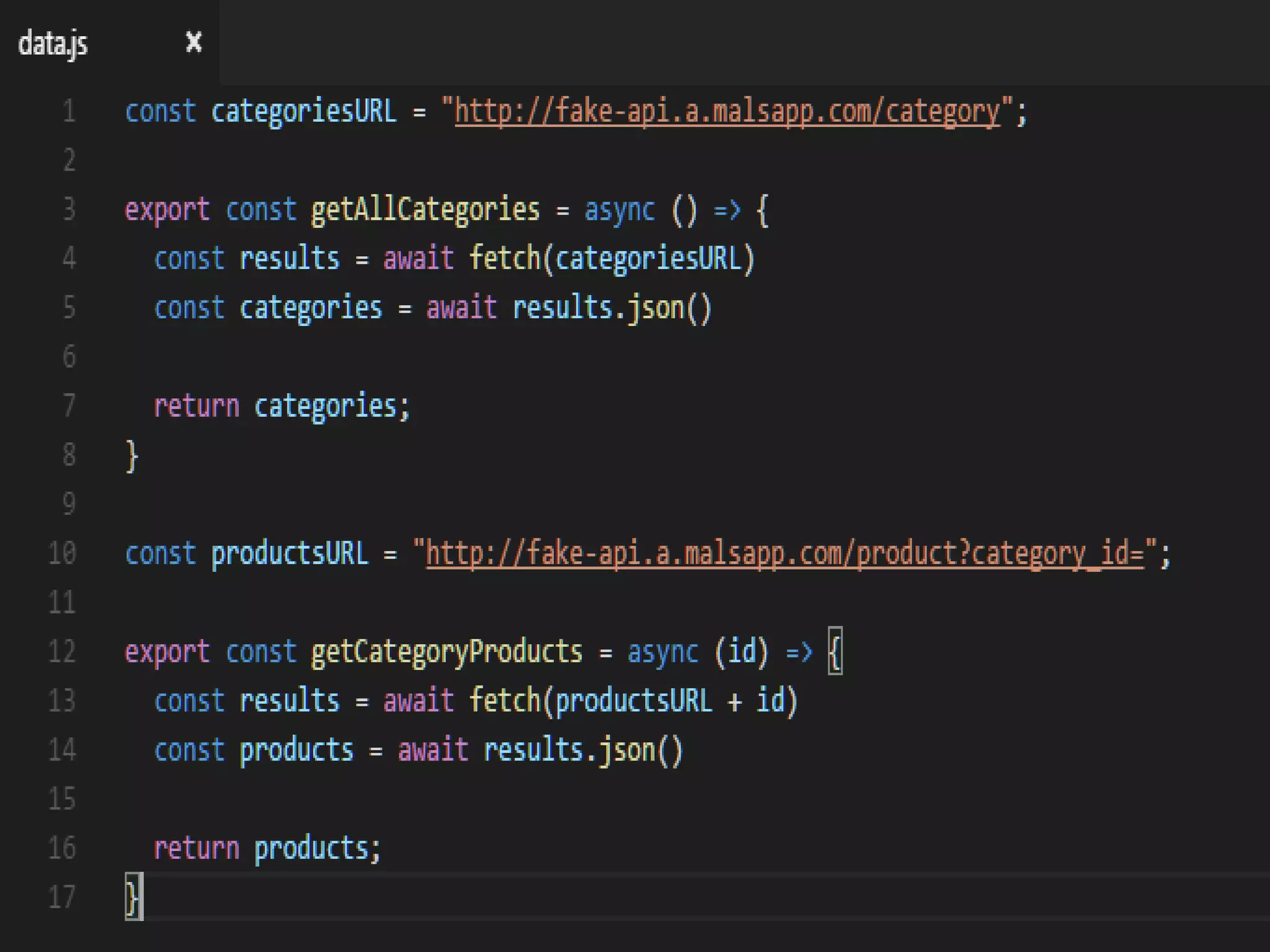
Task: Click the empty line 9 gutter number
Action: pyautogui.click(x=69, y=504)
